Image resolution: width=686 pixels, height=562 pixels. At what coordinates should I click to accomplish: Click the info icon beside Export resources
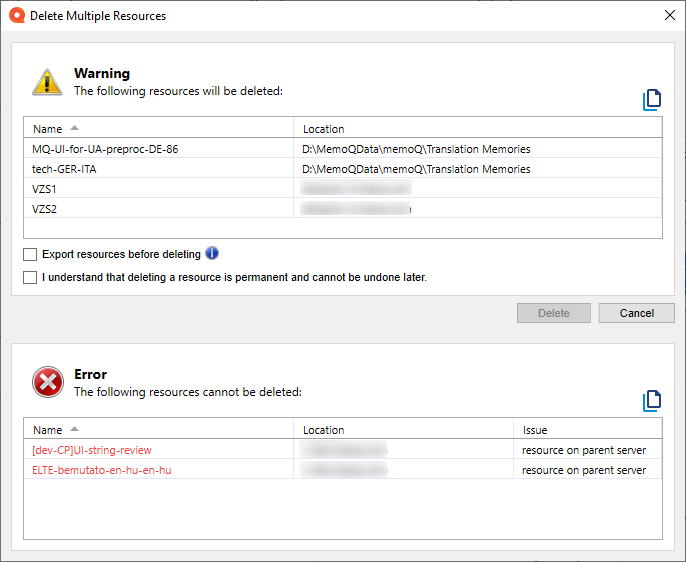tap(211, 254)
